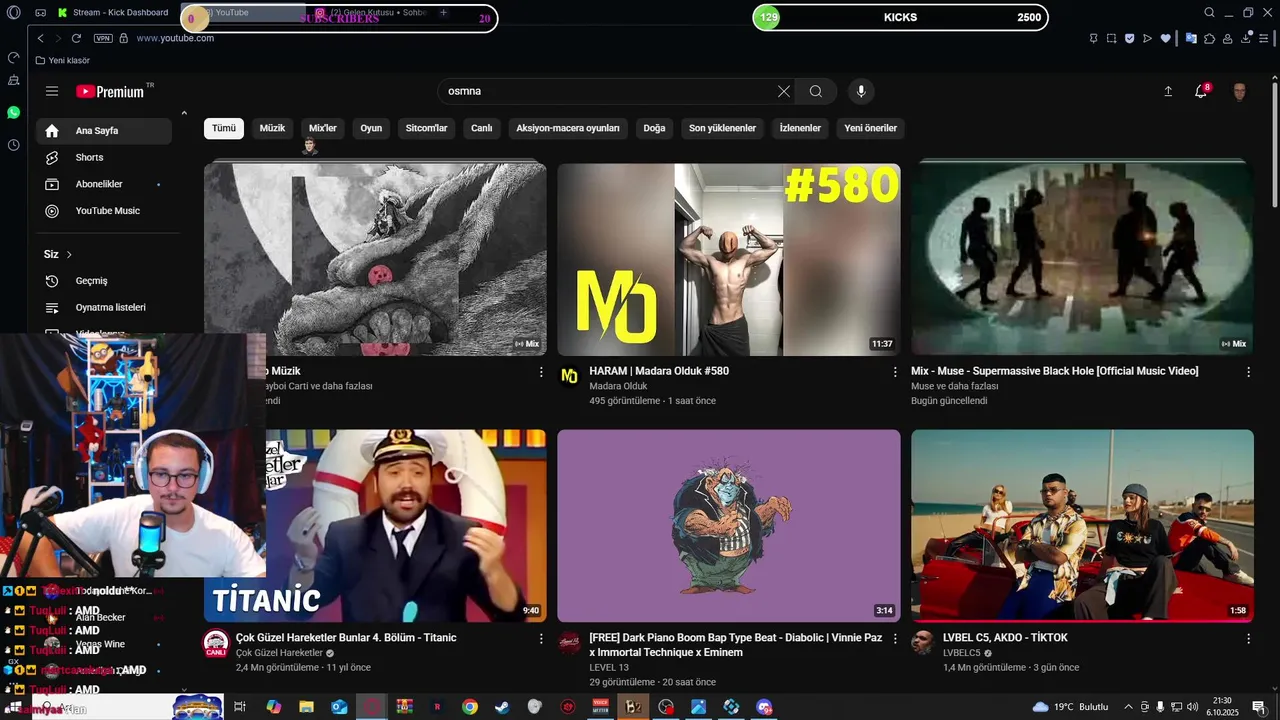
Task: Open history clock icon in Opera sidebar
Action: click(13, 145)
